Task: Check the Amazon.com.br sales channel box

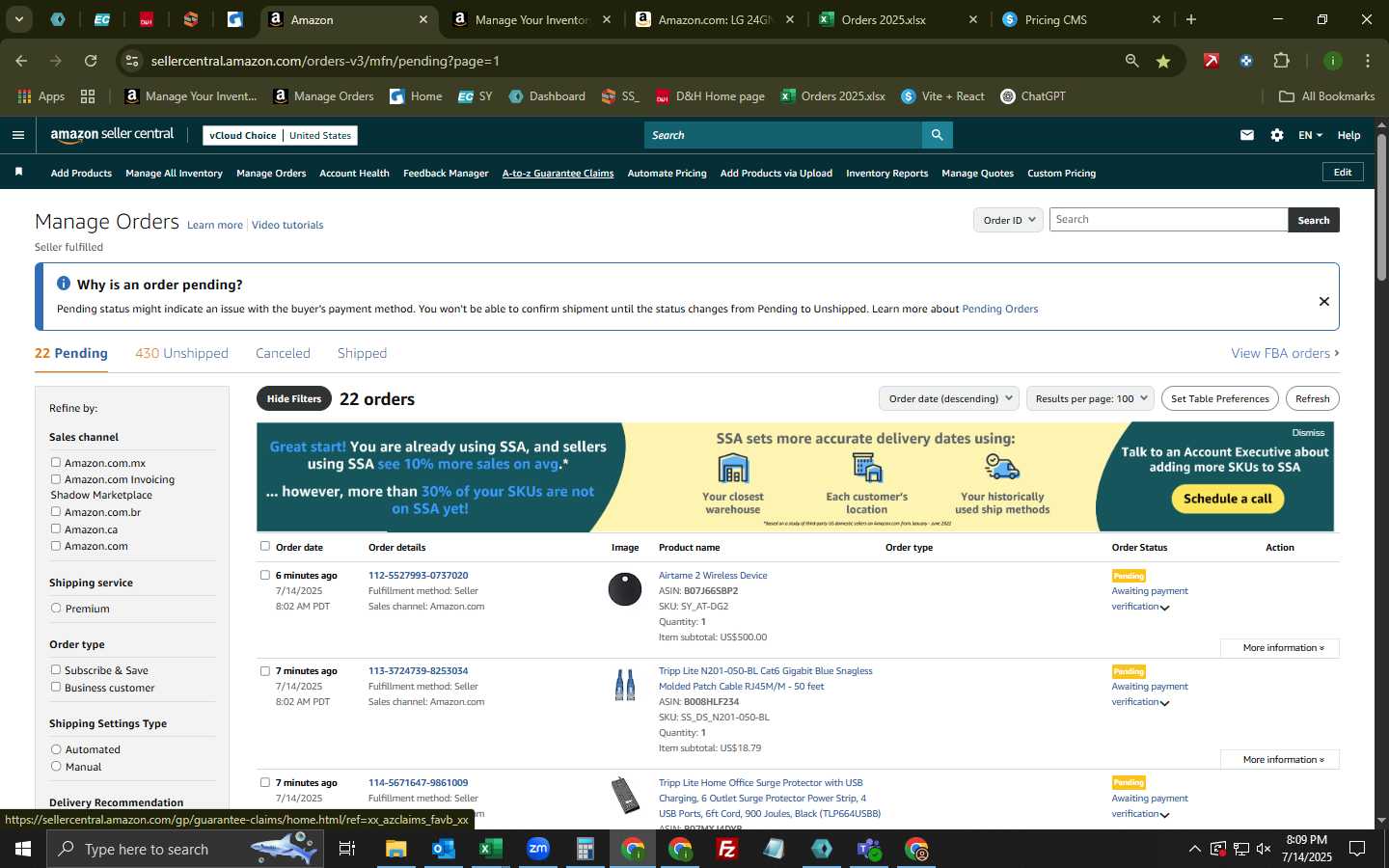Action: coord(56,512)
